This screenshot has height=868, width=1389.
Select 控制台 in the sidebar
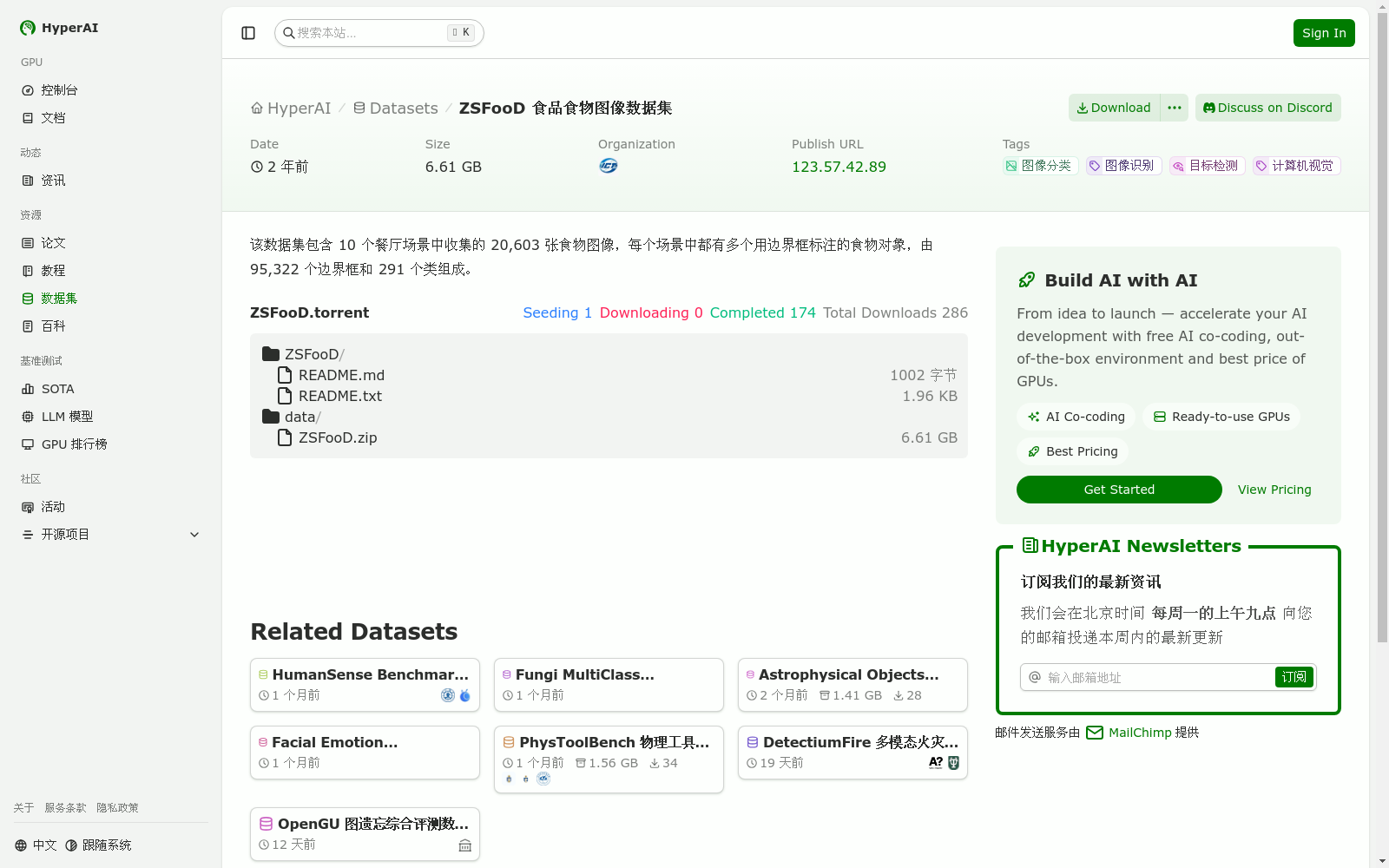coord(111,90)
